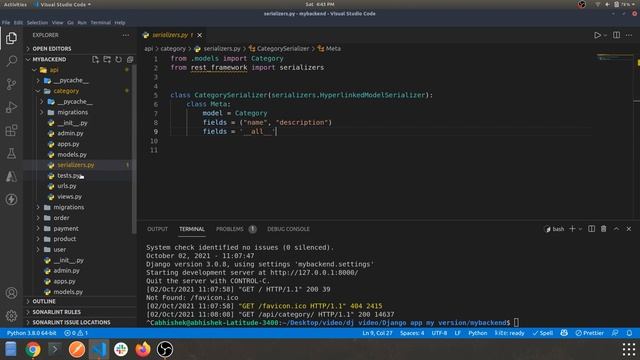
Task: Open views.py in the category folder
Action: [69, 197]
